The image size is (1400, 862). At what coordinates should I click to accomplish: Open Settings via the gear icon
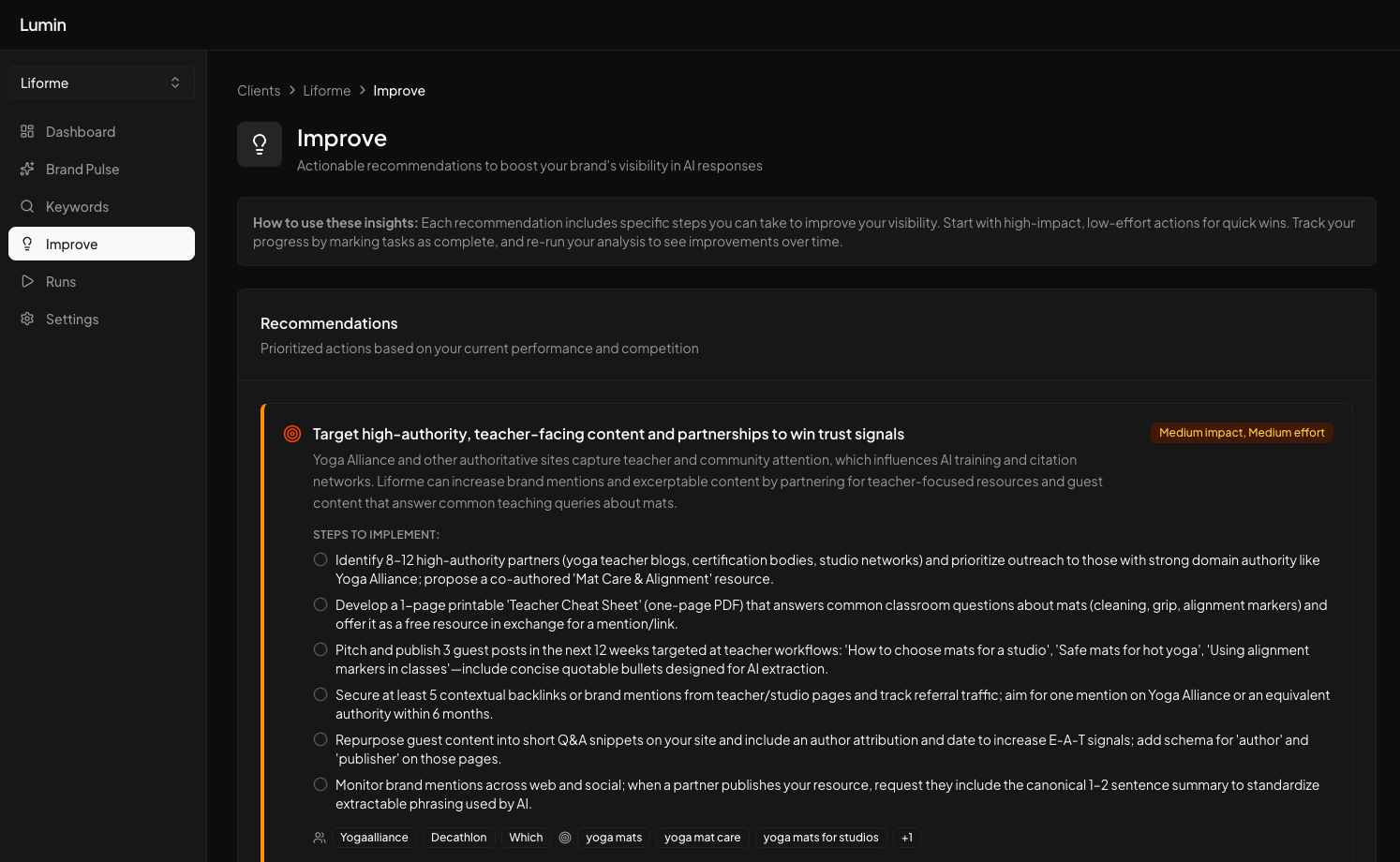(x=27, y=319)
